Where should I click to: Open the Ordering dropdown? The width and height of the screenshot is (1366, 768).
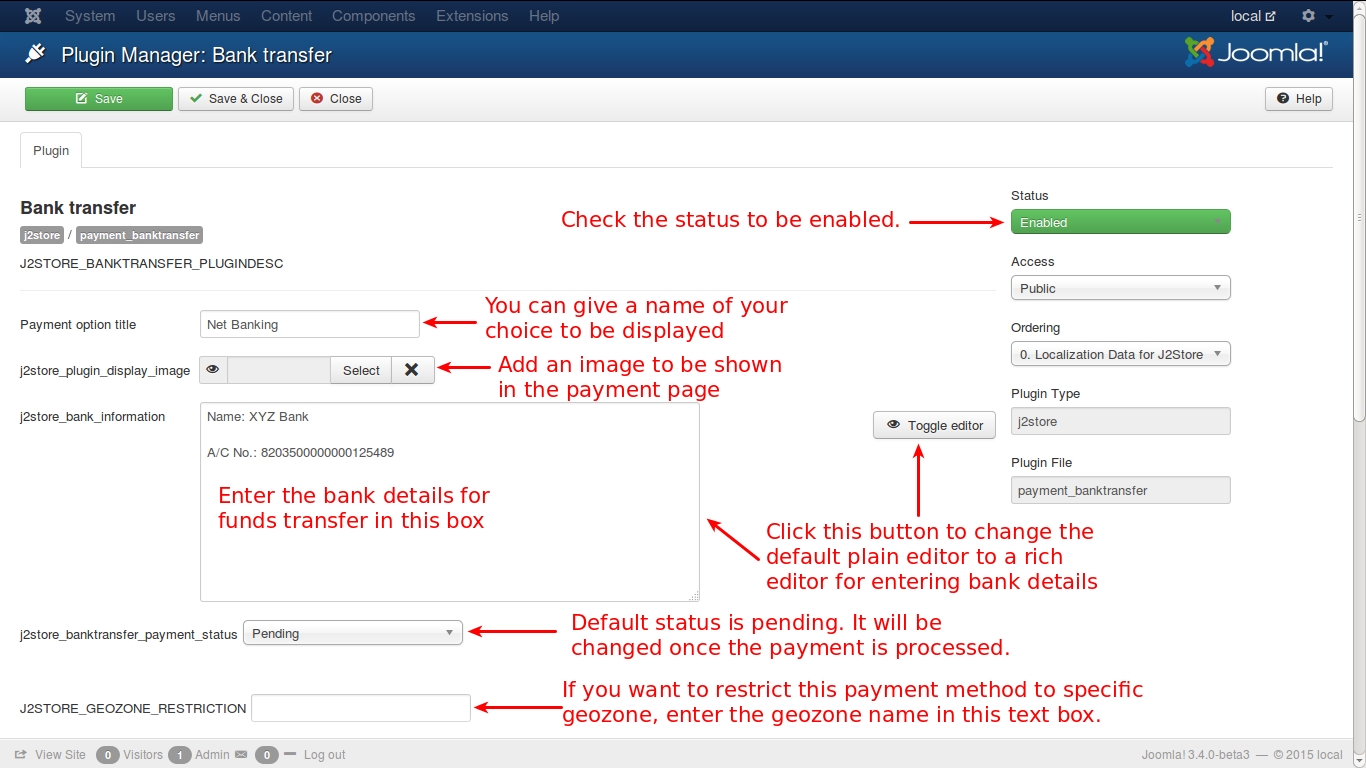pyautogui.click(x=1120, y=354)
